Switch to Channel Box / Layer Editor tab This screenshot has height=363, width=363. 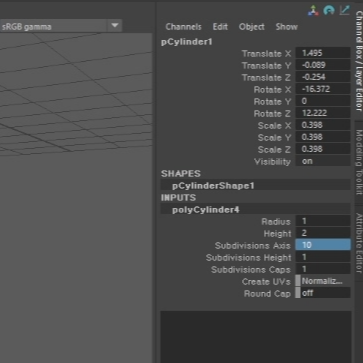pyautogui.click(x=359, y=61)
